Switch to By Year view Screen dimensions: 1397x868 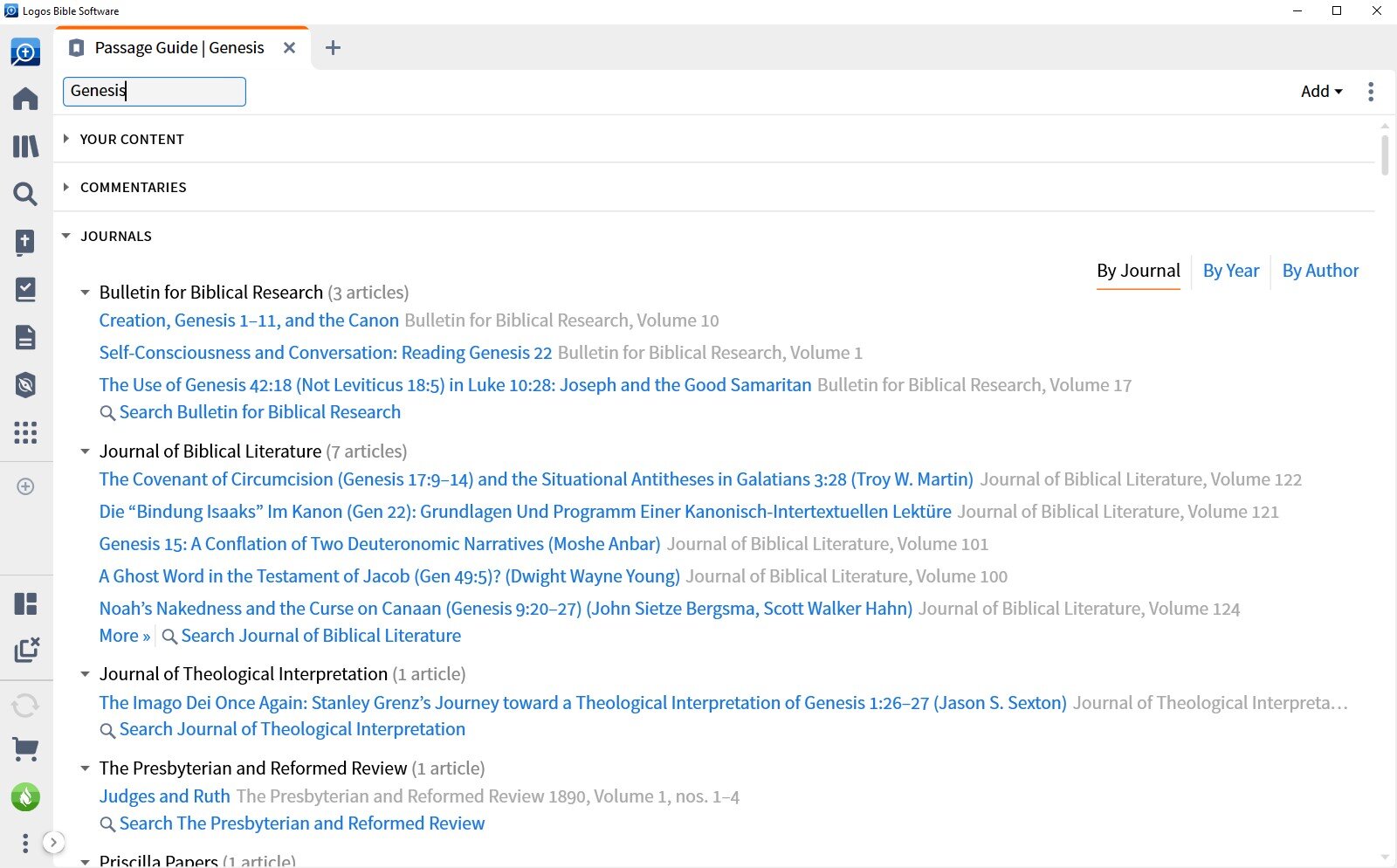click(1231, 271)
